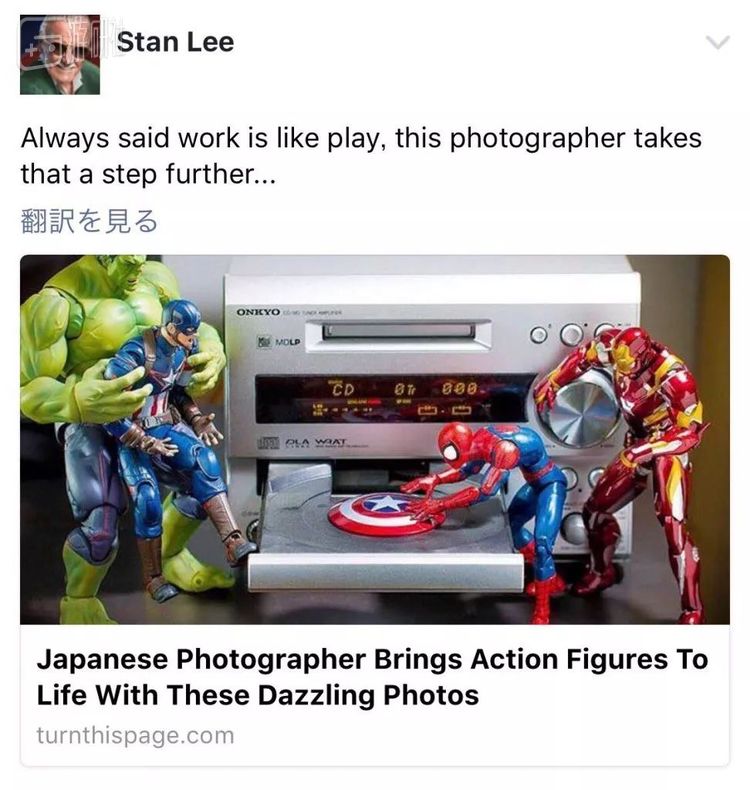The width and height of the screenshot is (750, 790).
Task: Open Stan Lee's profile picture
Action: click(x=60, y=54)
